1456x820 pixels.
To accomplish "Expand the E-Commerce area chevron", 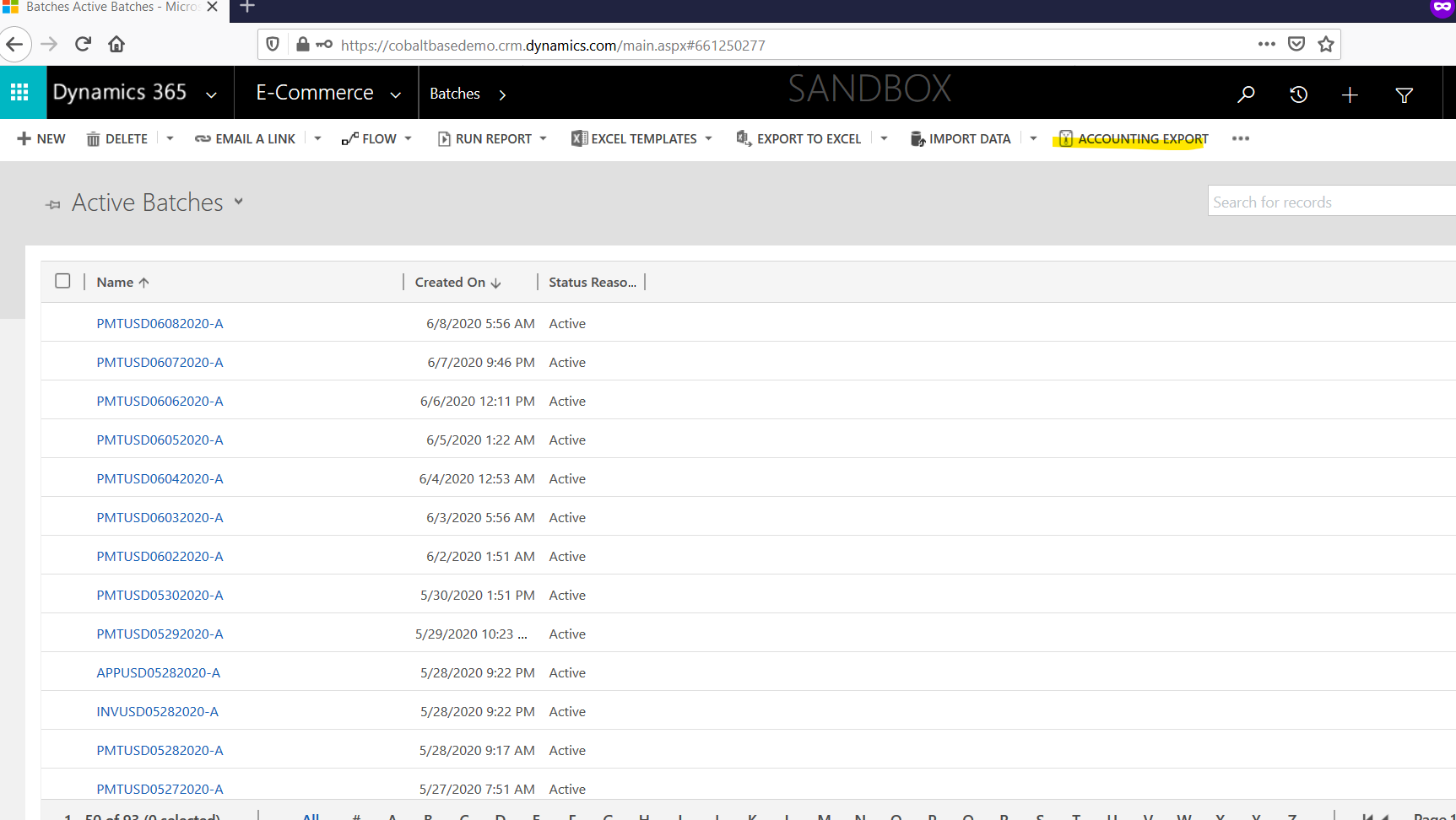I will pos(395,95).
